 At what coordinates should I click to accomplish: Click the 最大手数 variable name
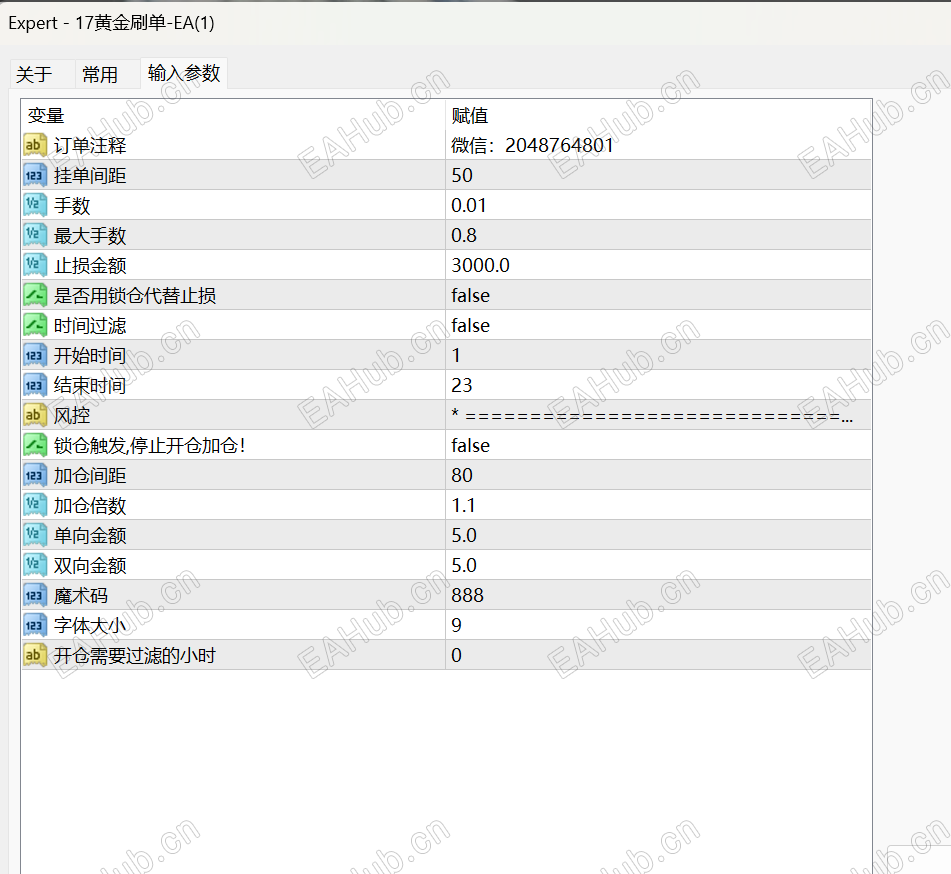pyautogui.click(x=90, y=236)
